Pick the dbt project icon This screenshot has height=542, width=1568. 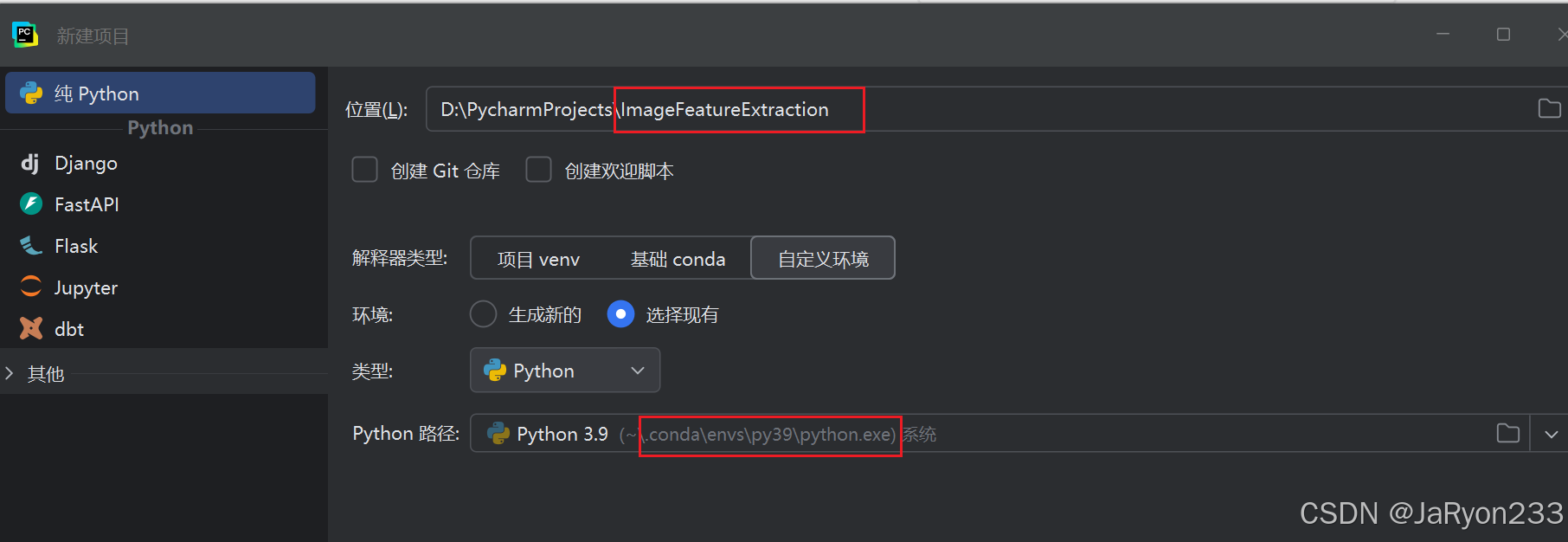point(31,329)
